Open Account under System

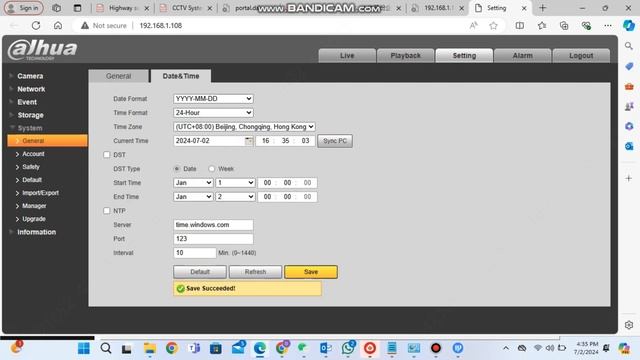[33, 154]
